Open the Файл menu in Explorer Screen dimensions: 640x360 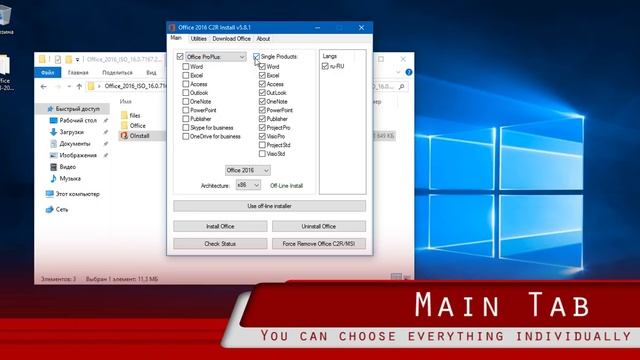click(x=48, y=72)
